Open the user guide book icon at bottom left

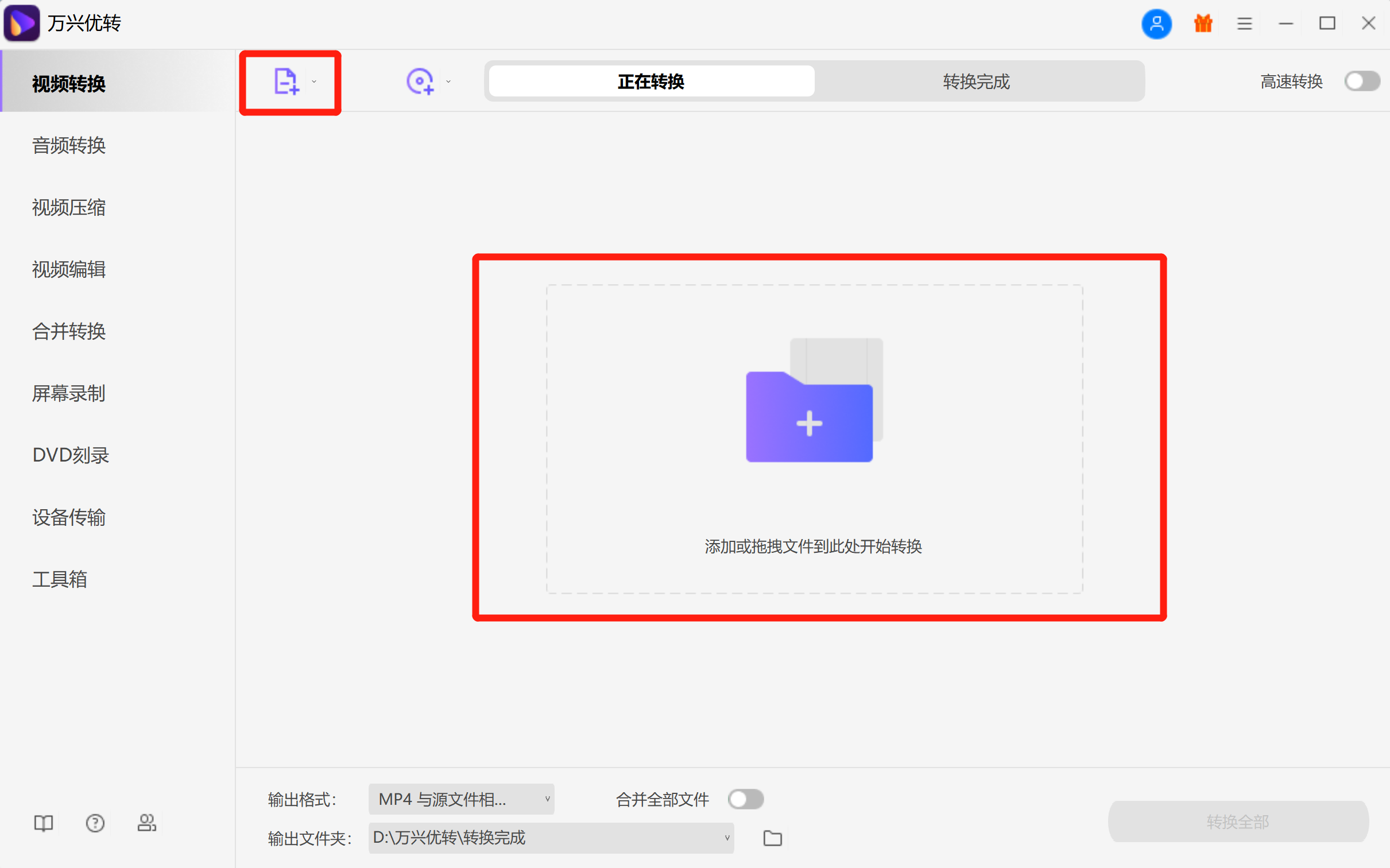[x=43, y=823]
